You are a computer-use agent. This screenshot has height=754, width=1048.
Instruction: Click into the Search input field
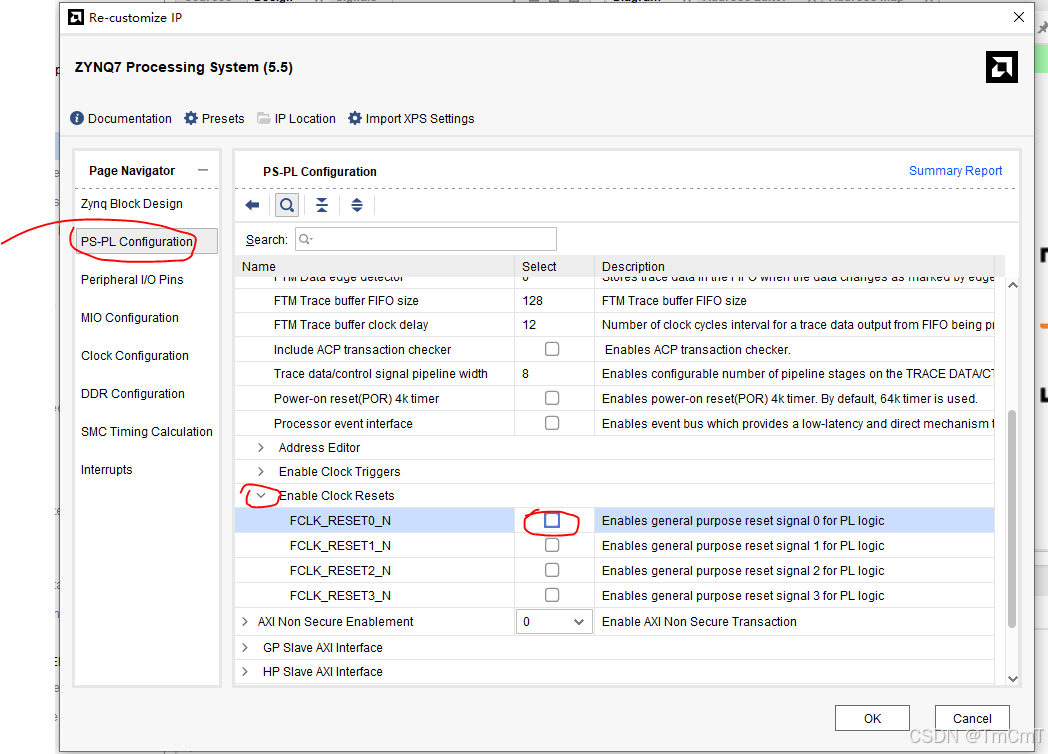click(426, 239)
